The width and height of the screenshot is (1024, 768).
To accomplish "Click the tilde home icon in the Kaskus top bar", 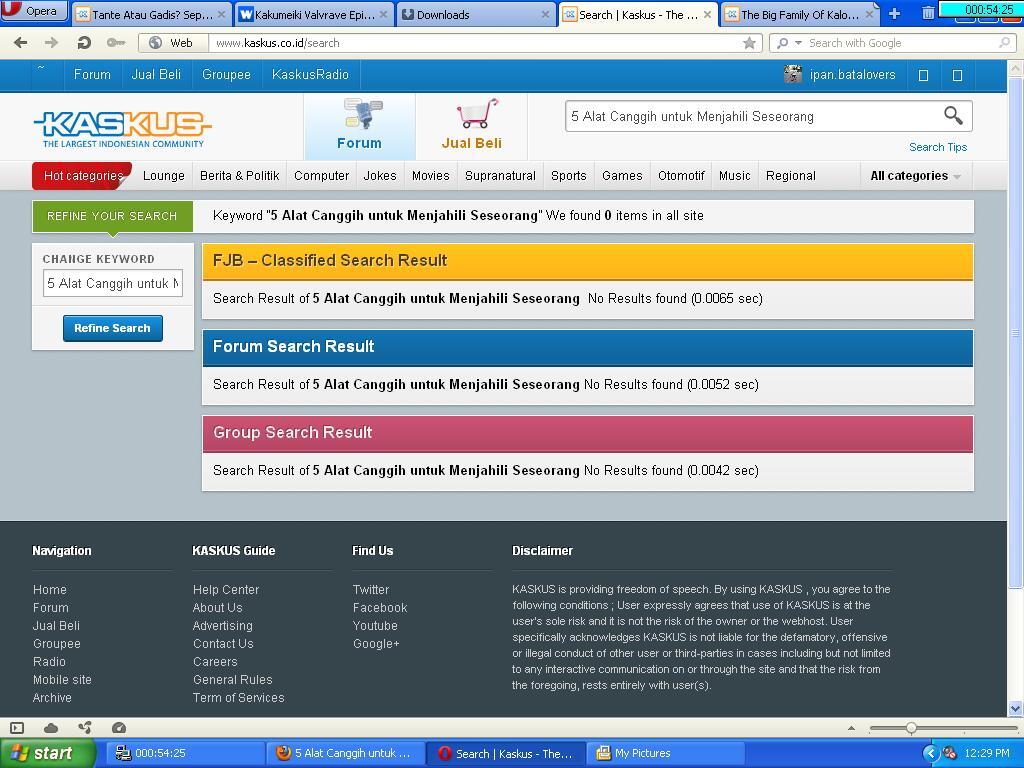I will [41, 69].
